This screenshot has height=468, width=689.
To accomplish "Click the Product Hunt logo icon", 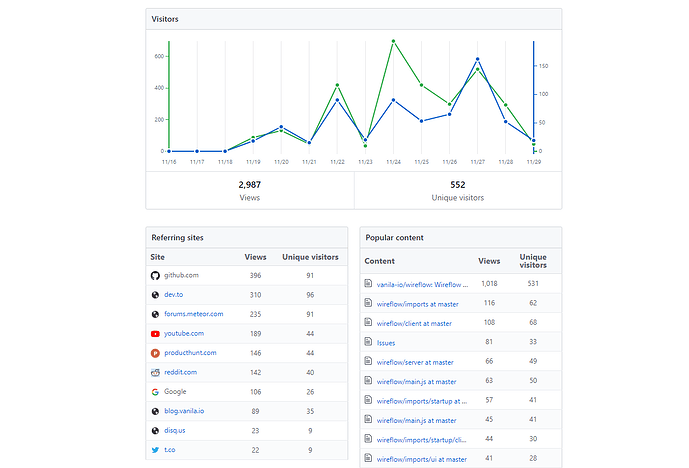I will click(x=155, y=353).
